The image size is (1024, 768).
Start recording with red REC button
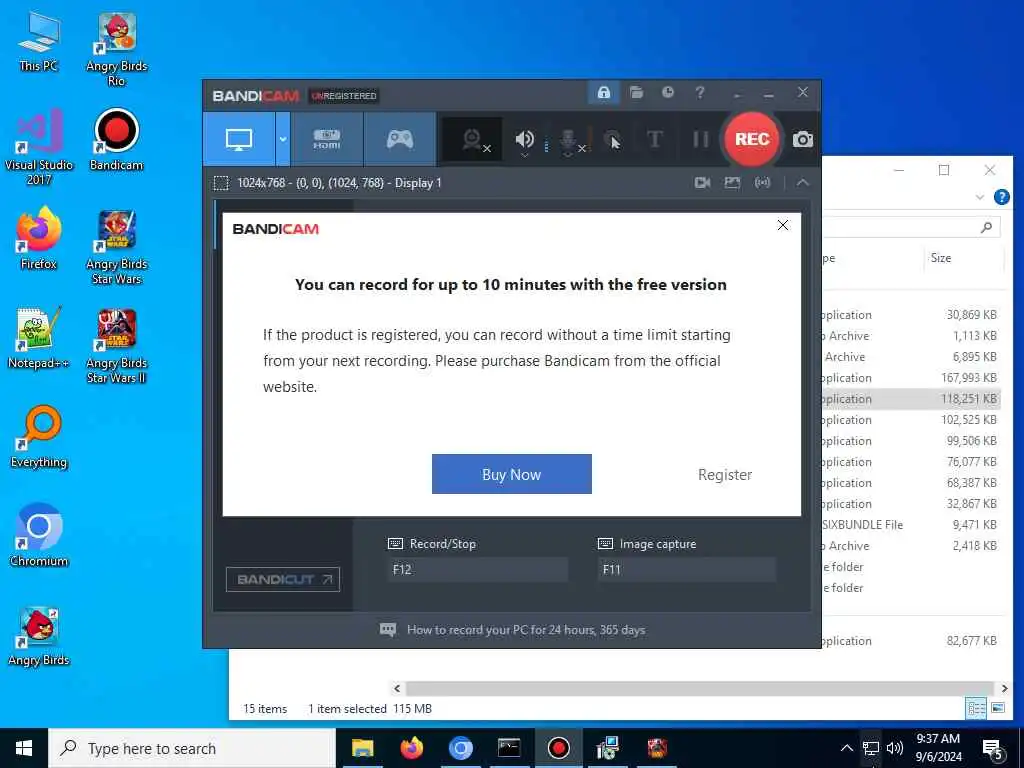pyautogui.click(x=752, y=139)
